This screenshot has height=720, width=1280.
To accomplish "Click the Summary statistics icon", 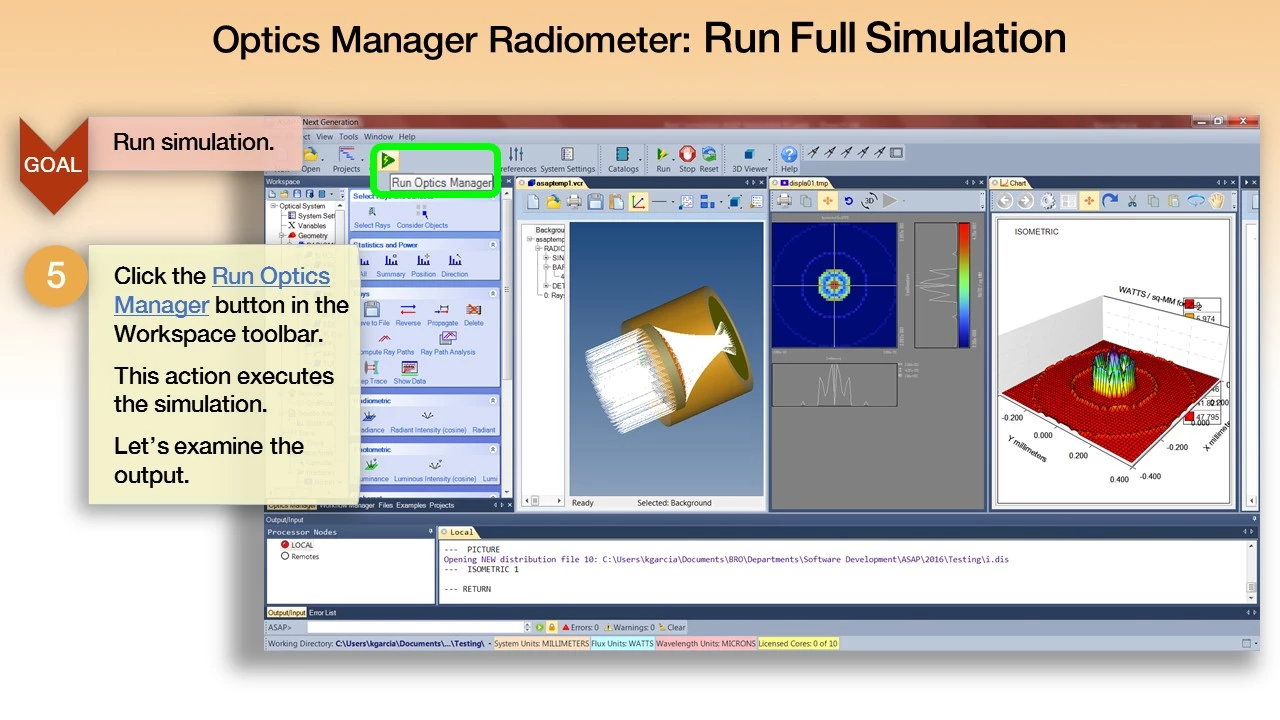I will point(390,262).
